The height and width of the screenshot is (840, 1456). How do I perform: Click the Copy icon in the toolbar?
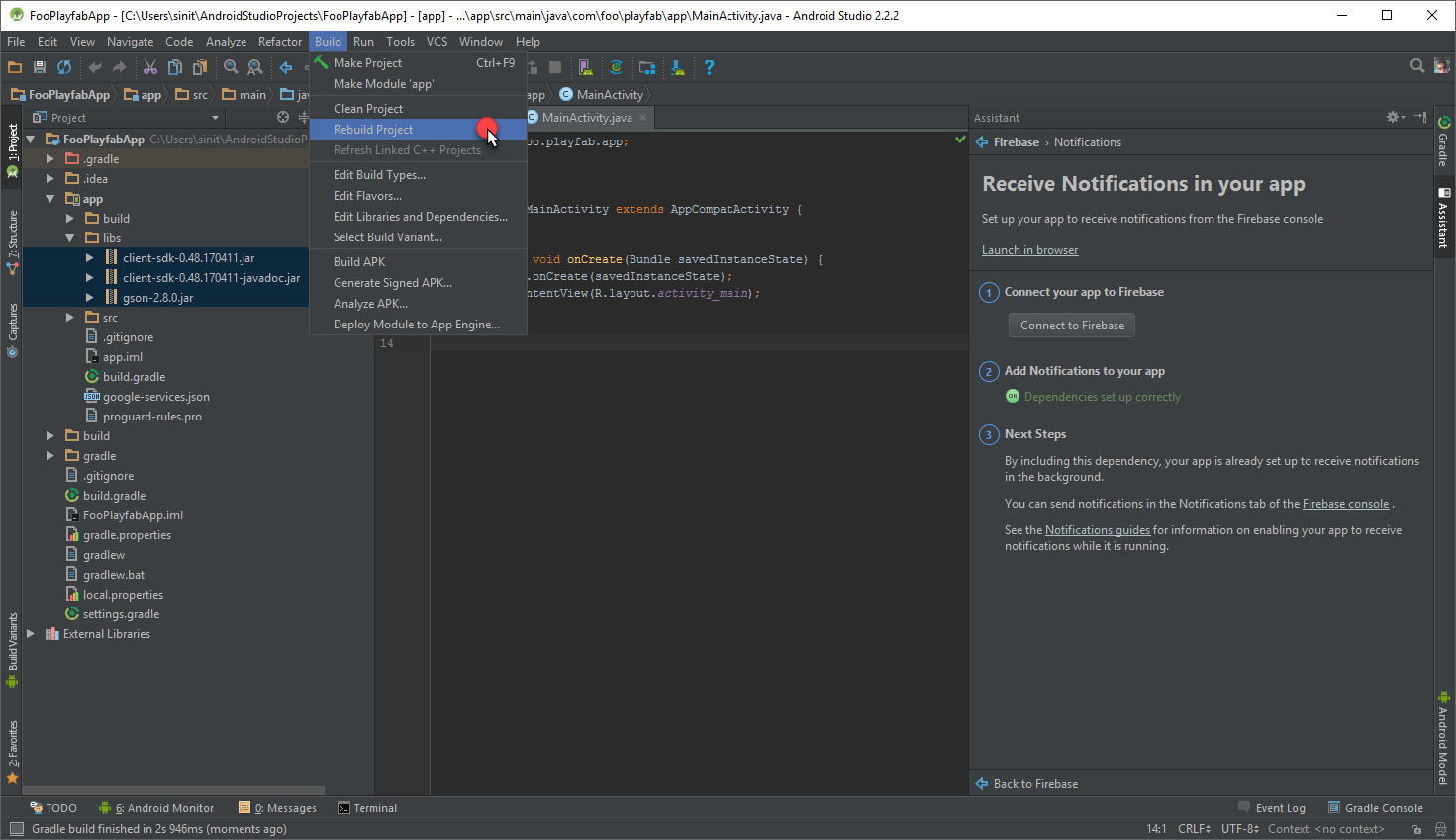pos(175,67)
